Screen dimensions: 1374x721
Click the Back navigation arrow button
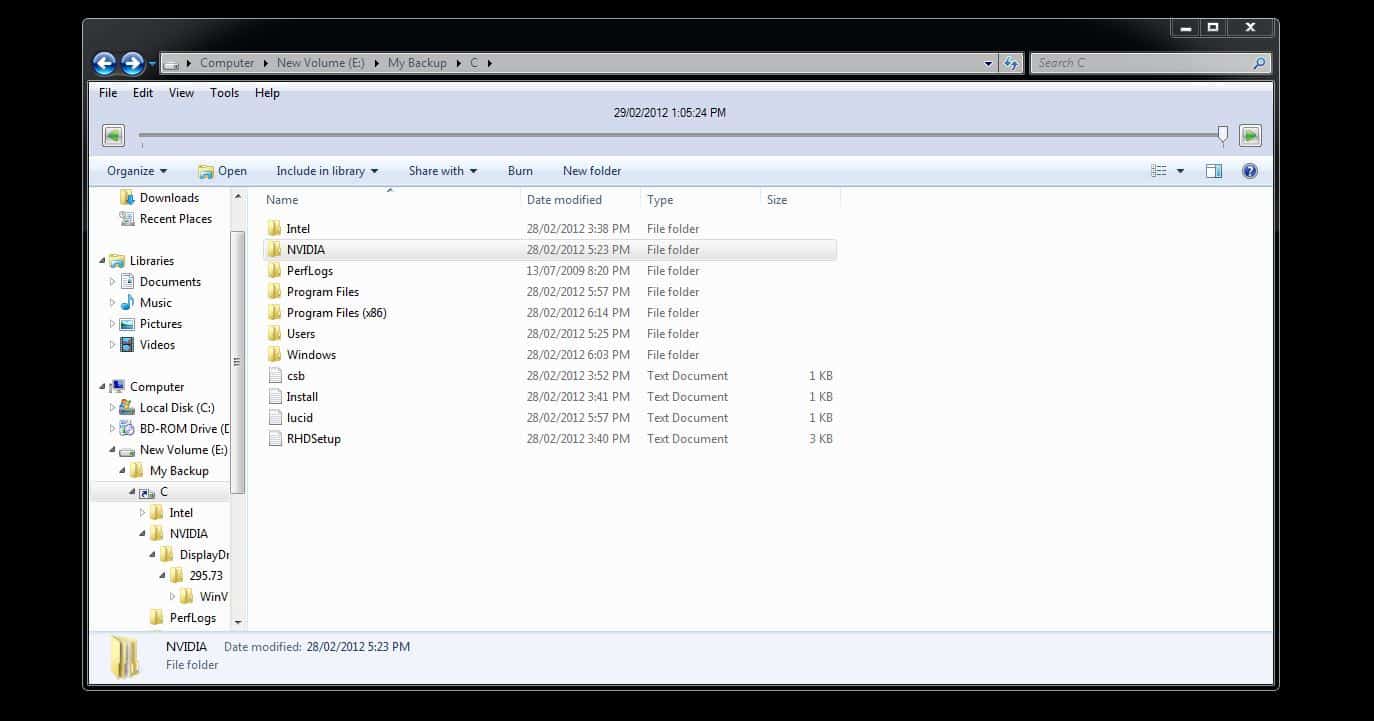(104, 64)
